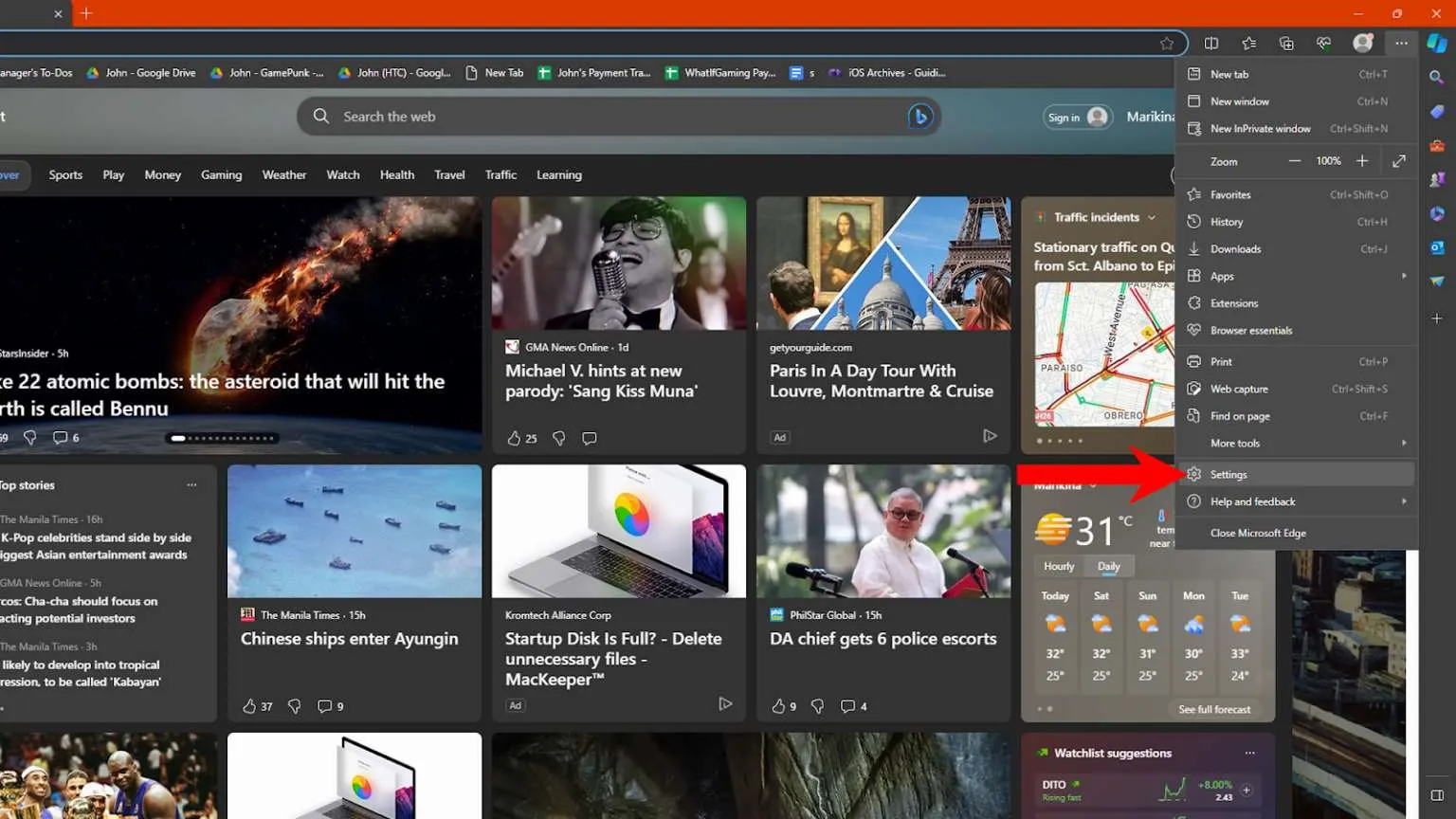
Task: Click the Favorites star icon in the address bar
Action: tap(1167, 44)
